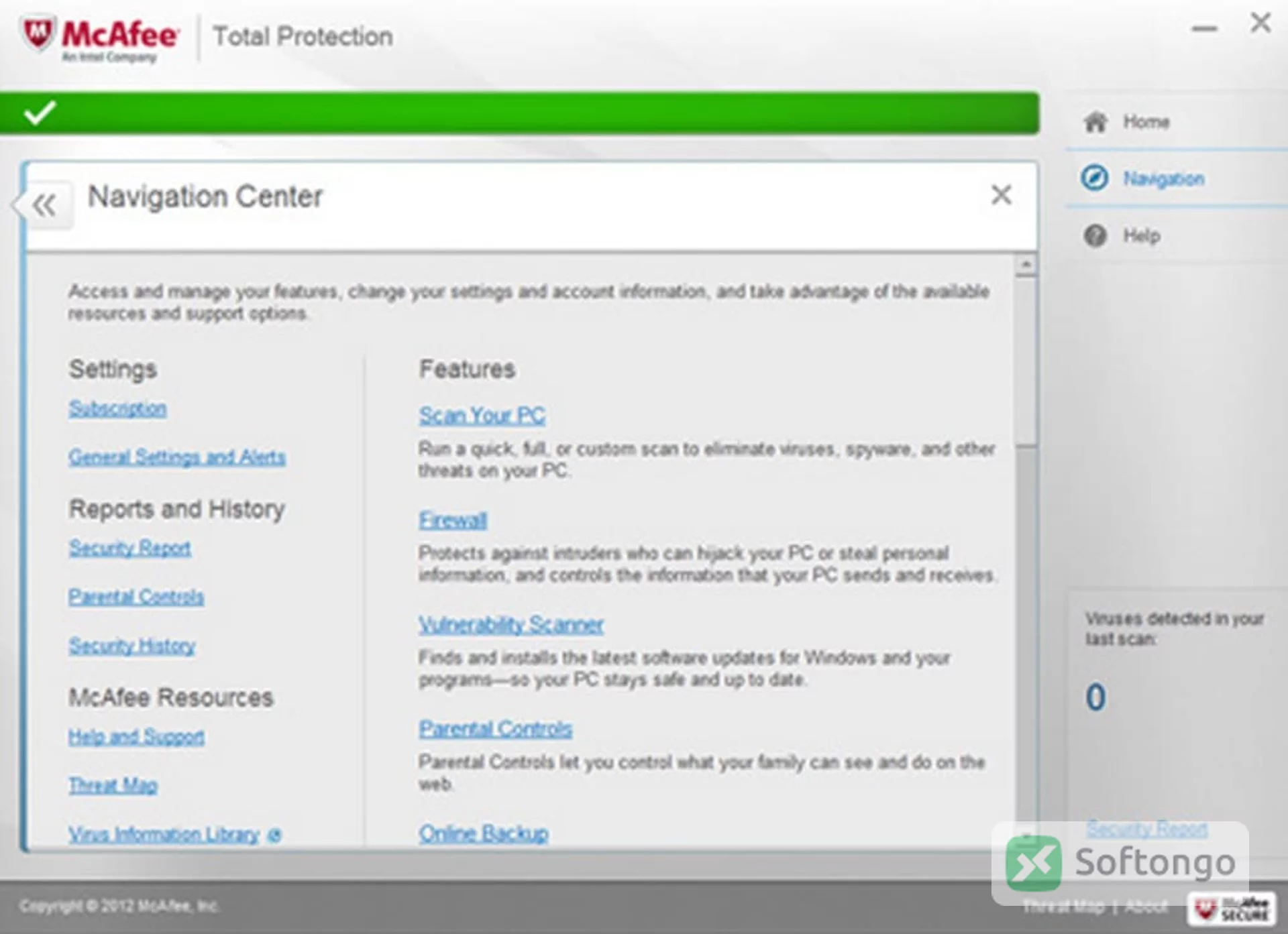Click the green checkmark status icon
The height and width of the screenshot is (934, 1288).
(x=40, y=113)
